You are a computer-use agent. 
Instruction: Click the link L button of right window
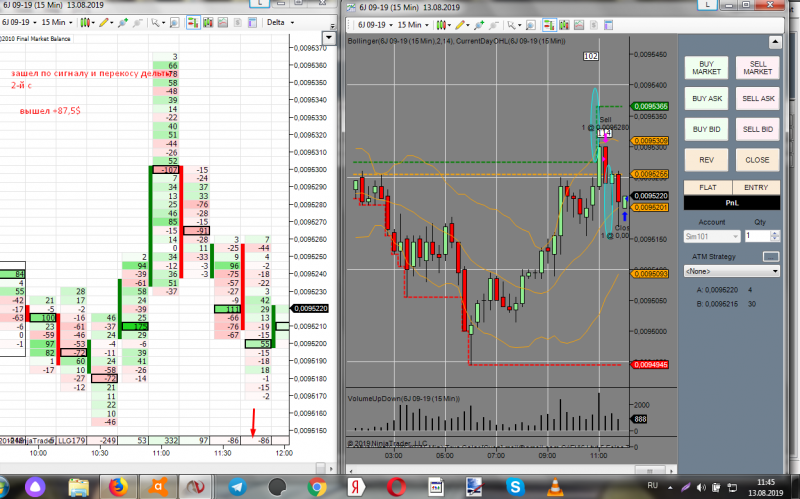pyautogui.click(x=707, y=4)
